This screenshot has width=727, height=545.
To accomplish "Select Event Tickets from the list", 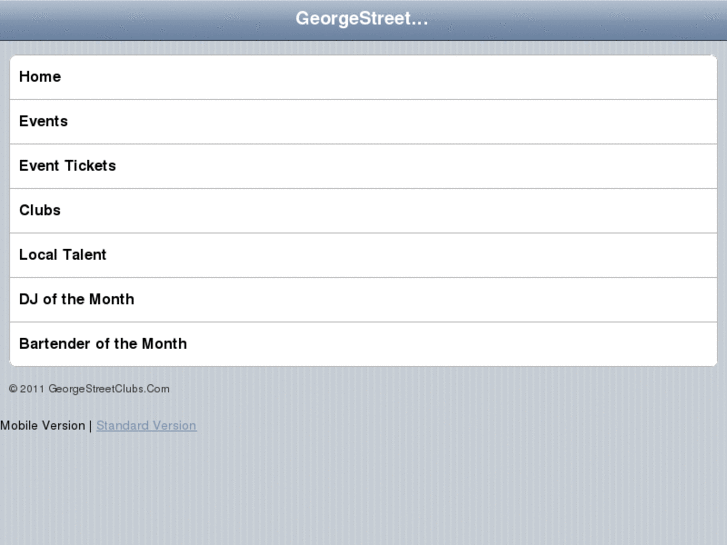I will [x=68, y=166].
